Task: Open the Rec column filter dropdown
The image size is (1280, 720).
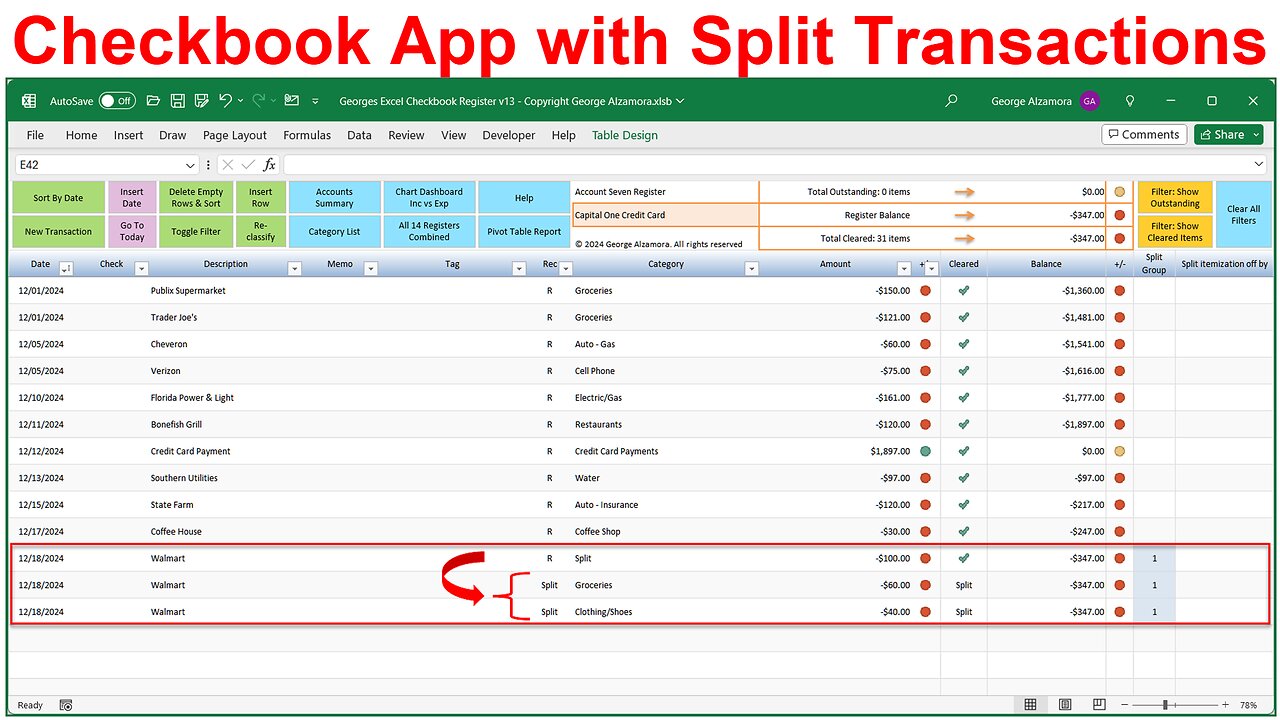Action: point(566,268)
